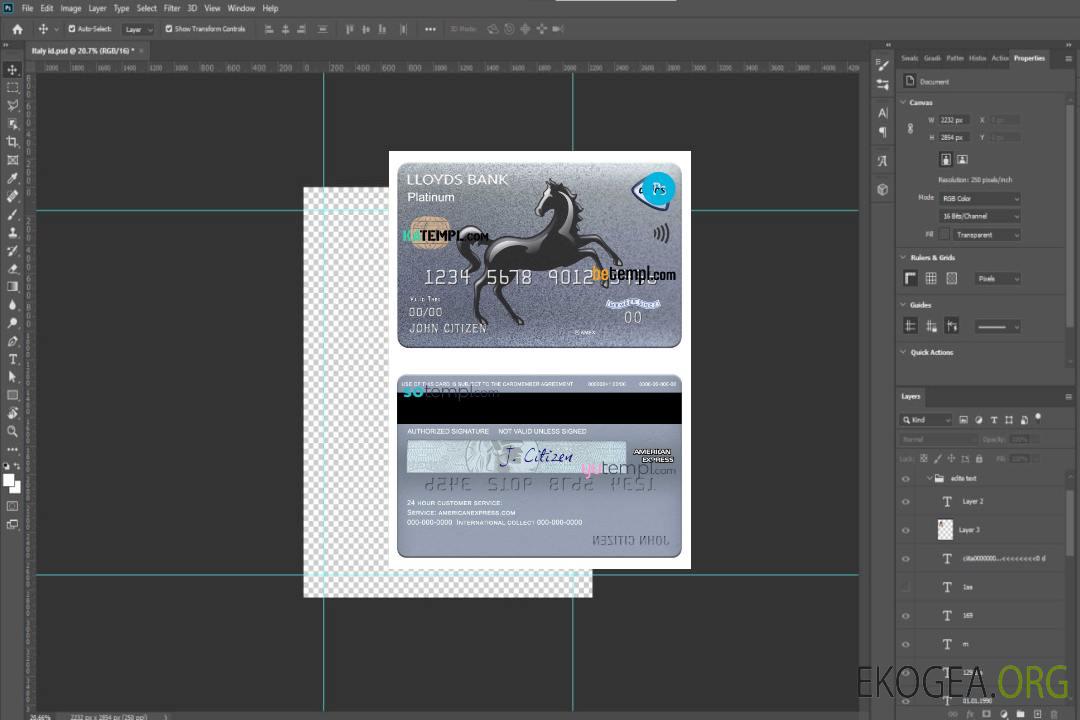The height and width of the screenshot is (720, 1080).
Task: Click the foreground color swatch
Action: coord(8,480)
